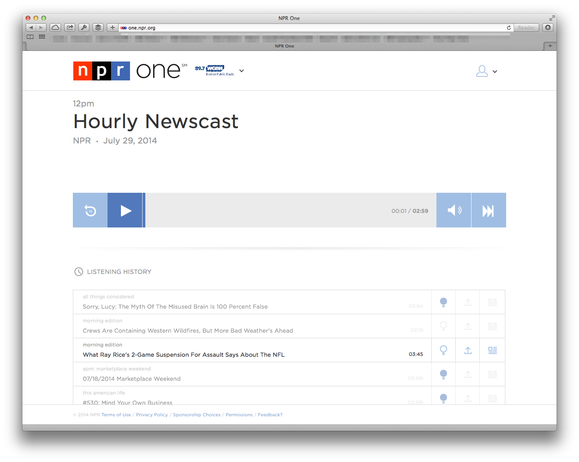Click the playback progress bar
Viewport: 579px width, 462px height.
pos(290,210)
